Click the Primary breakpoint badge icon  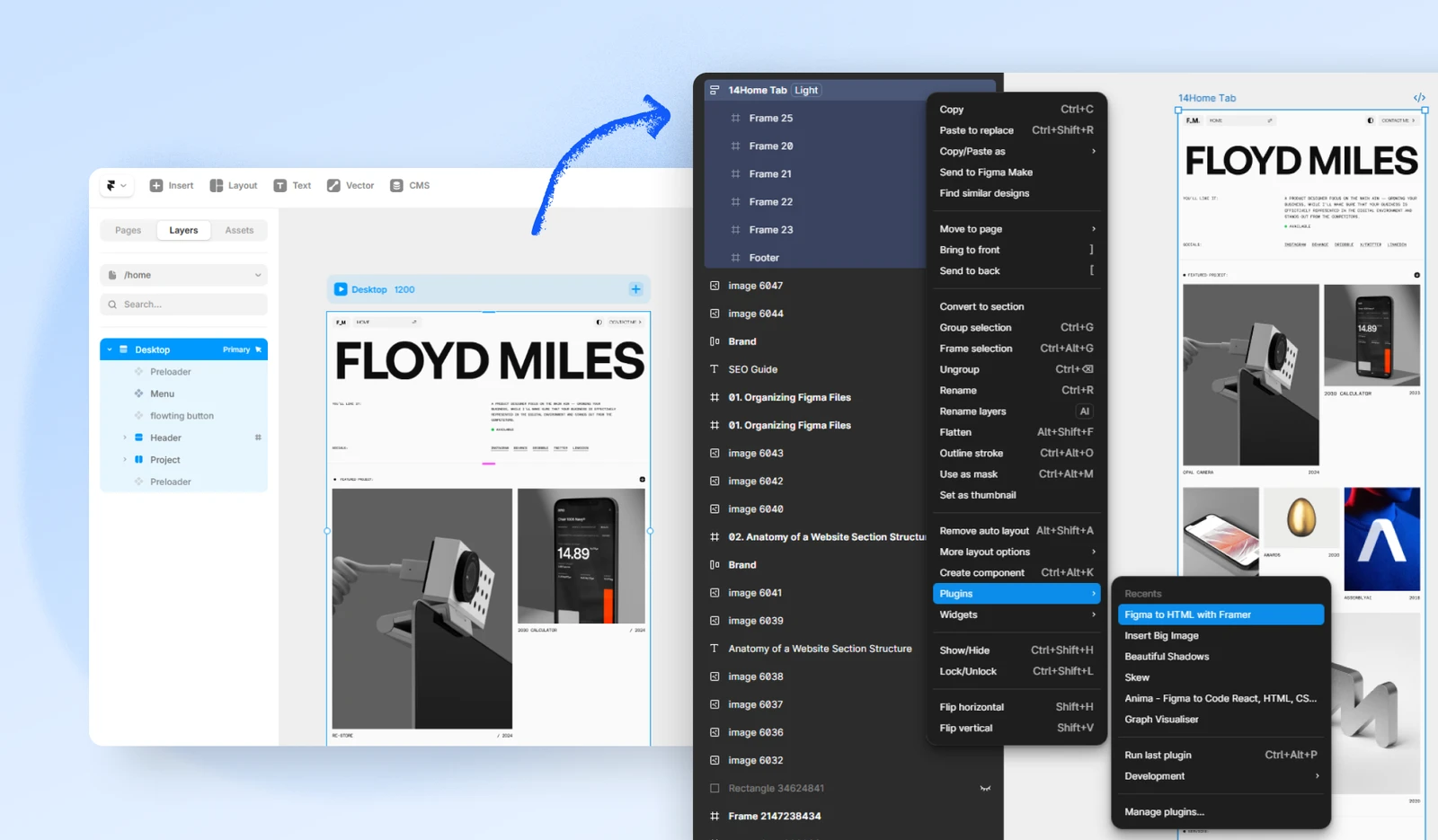(x=258, y=349)
